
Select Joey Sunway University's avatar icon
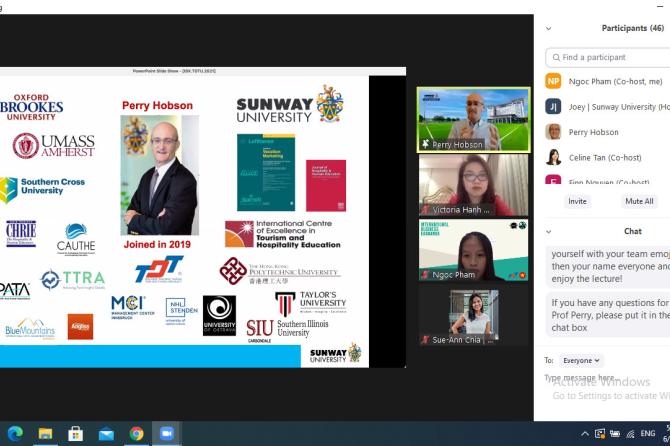(x=553, y=106)
